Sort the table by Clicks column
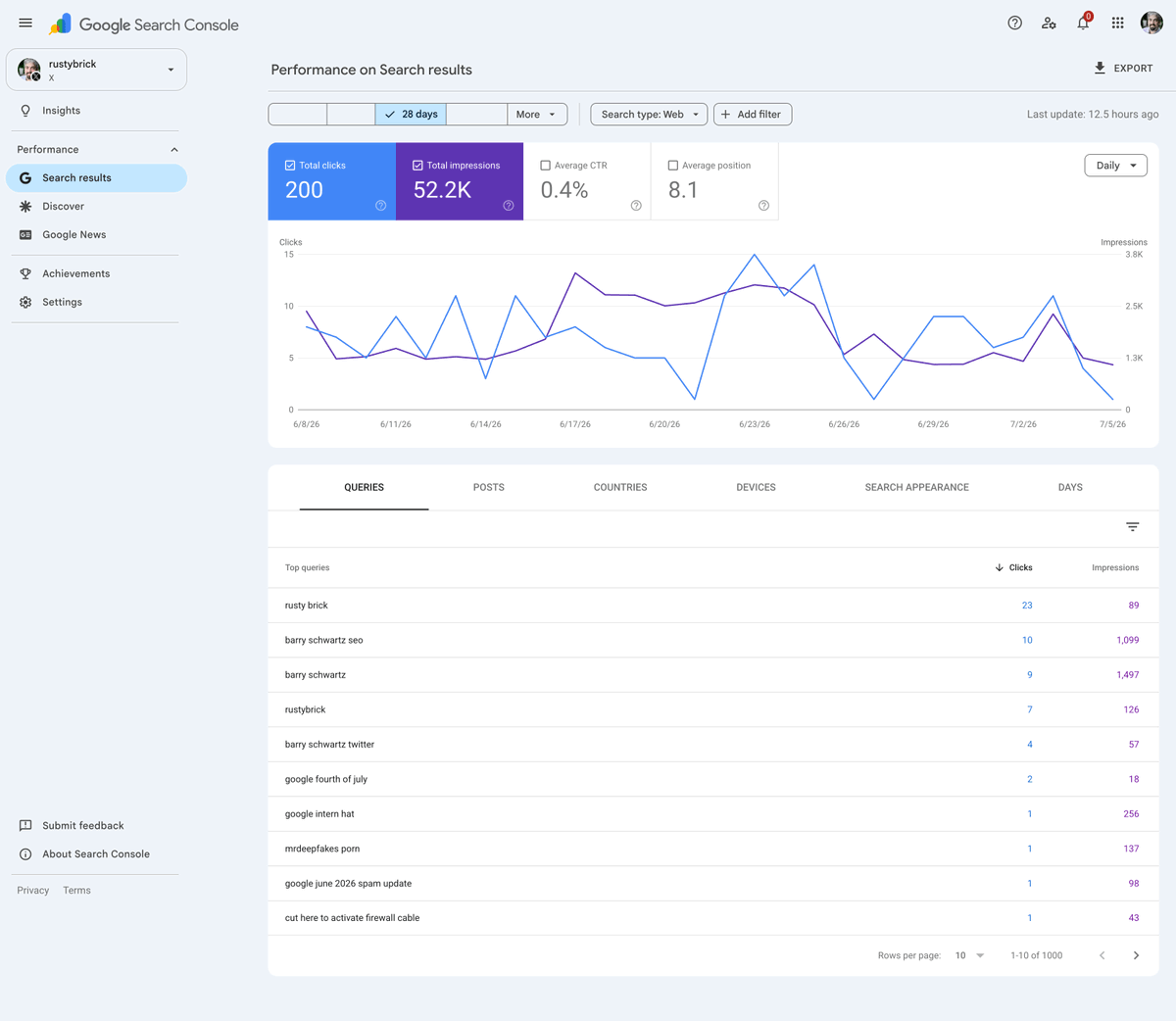The image size is (1176, 1021). pyautogui.click(x=1013, y=568)
